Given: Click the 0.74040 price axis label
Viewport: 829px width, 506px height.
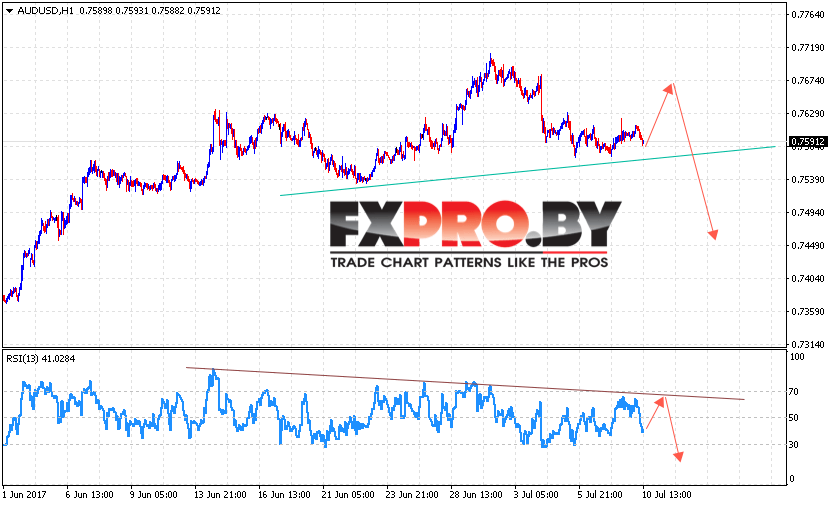Looking at the screenshot, I should pyautogui.click(x=808, y=279).
